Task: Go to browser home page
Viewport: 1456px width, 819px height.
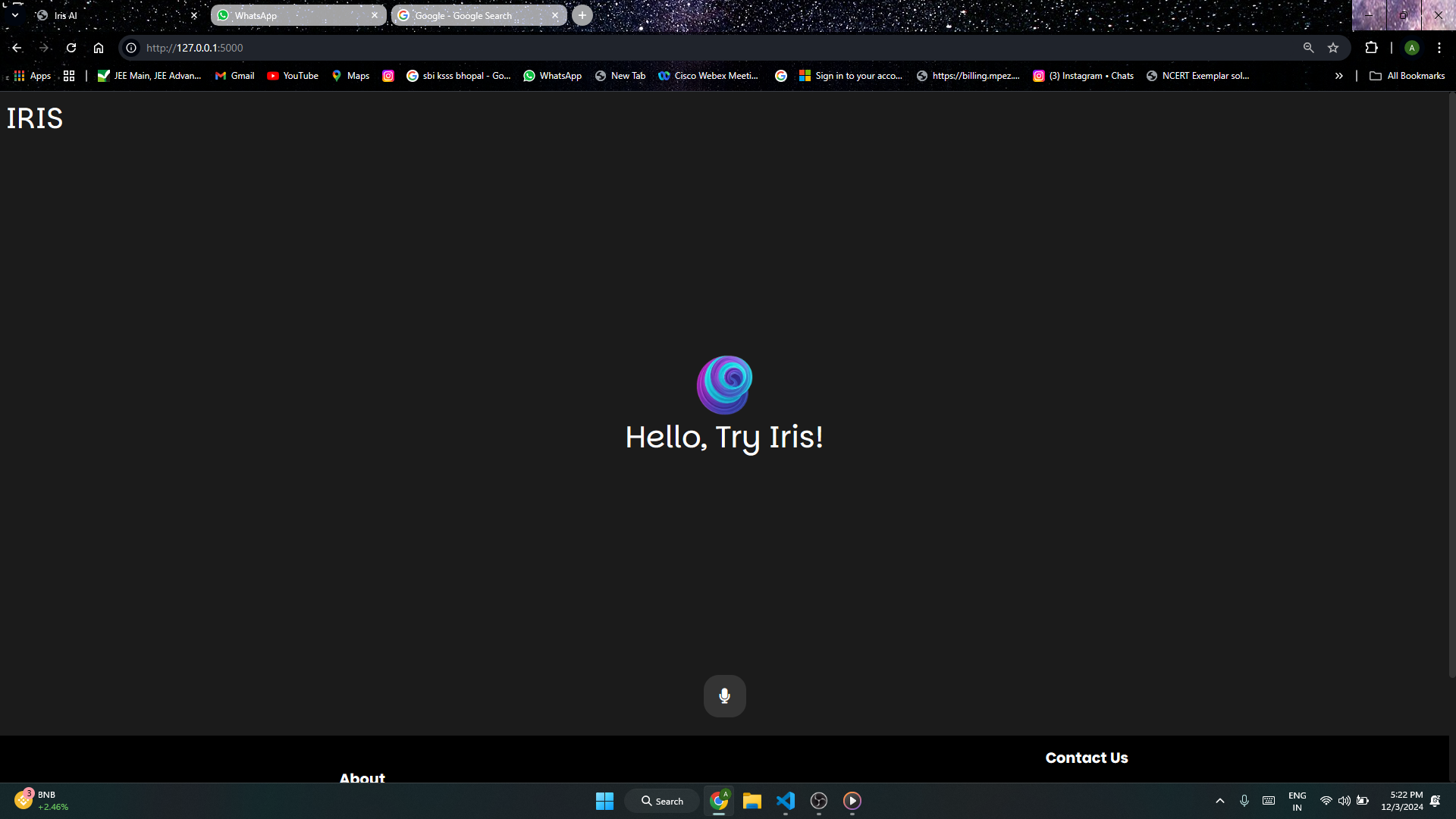Action: 99,48
